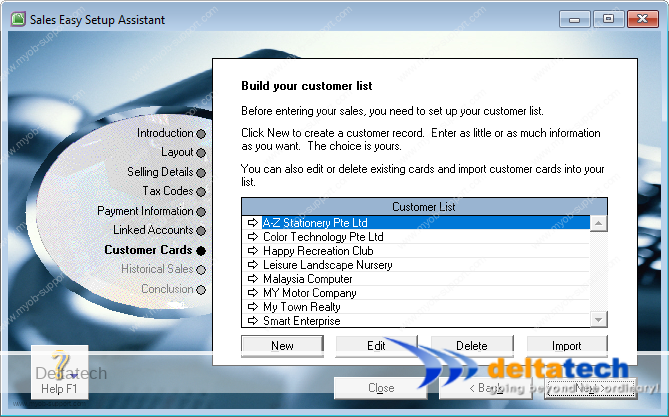The image size is (669, 417).
Task: Maximize the Sales Easy Setup Assistant window
Action: click(608, 19)
